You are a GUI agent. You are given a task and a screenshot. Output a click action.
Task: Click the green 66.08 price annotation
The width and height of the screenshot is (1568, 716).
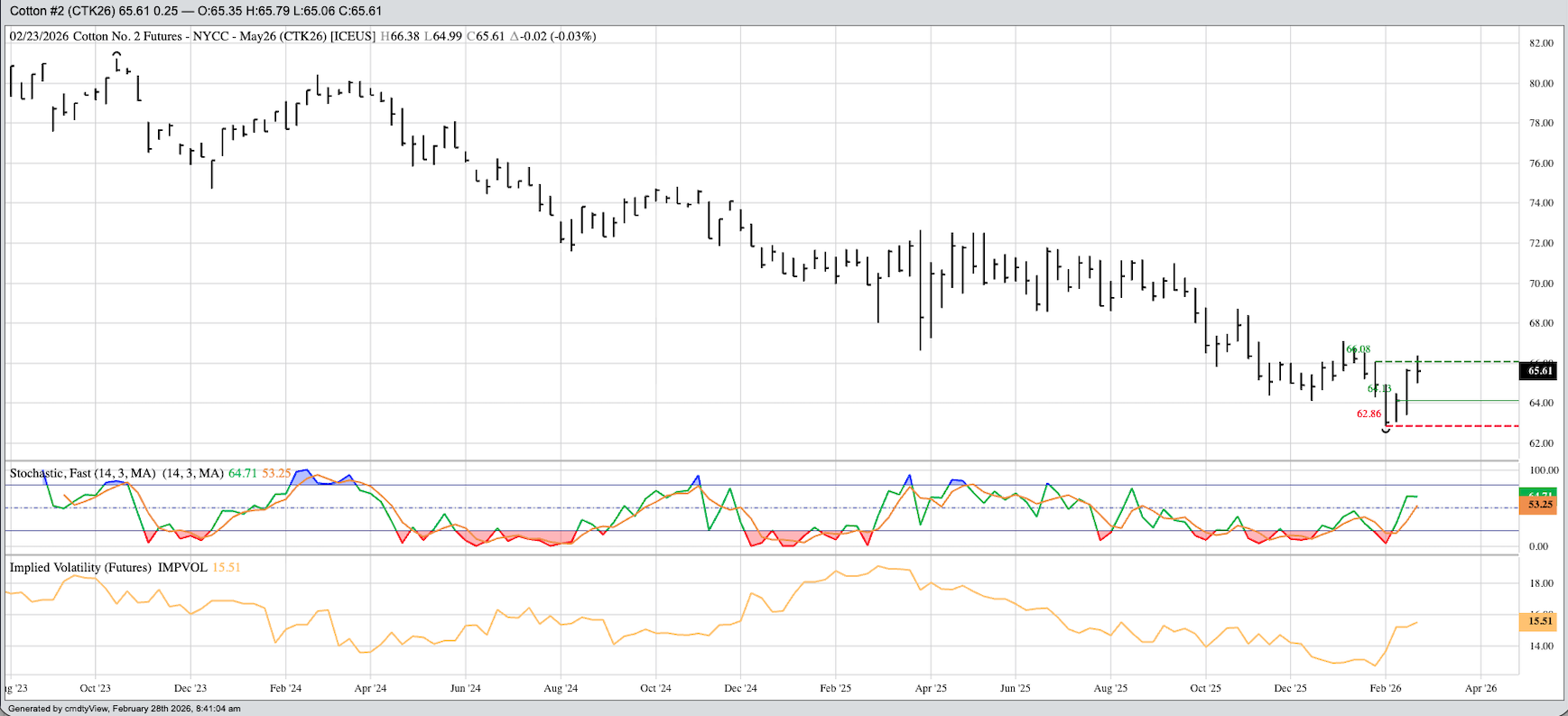1358,349
